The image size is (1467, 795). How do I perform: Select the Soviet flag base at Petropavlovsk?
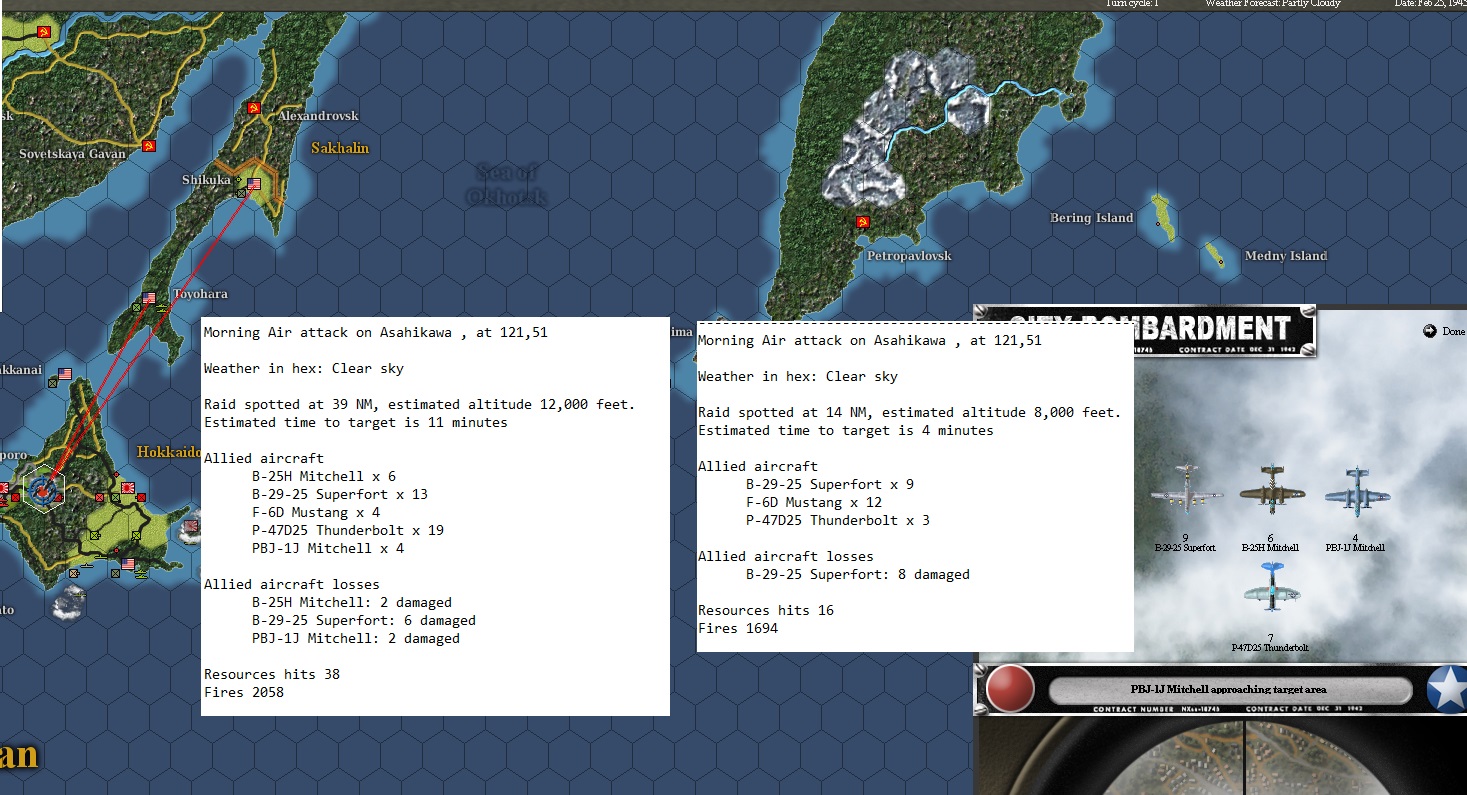pyautogui.click(x=862, y=222)
